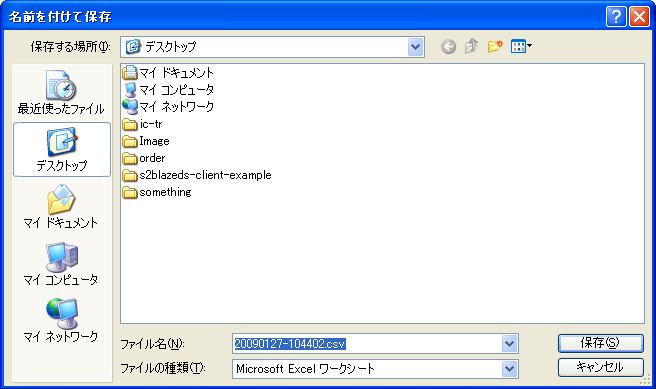Viewport: 656px width, 389px height.
Task: Select the something folder
Action: click(157, 192)
